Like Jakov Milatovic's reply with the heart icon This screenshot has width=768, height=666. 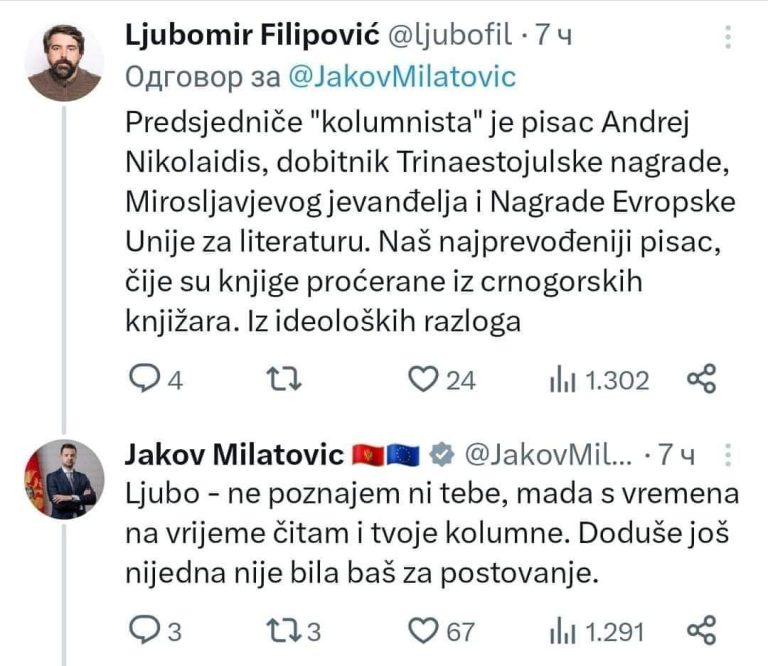click(x=426, y=631)
